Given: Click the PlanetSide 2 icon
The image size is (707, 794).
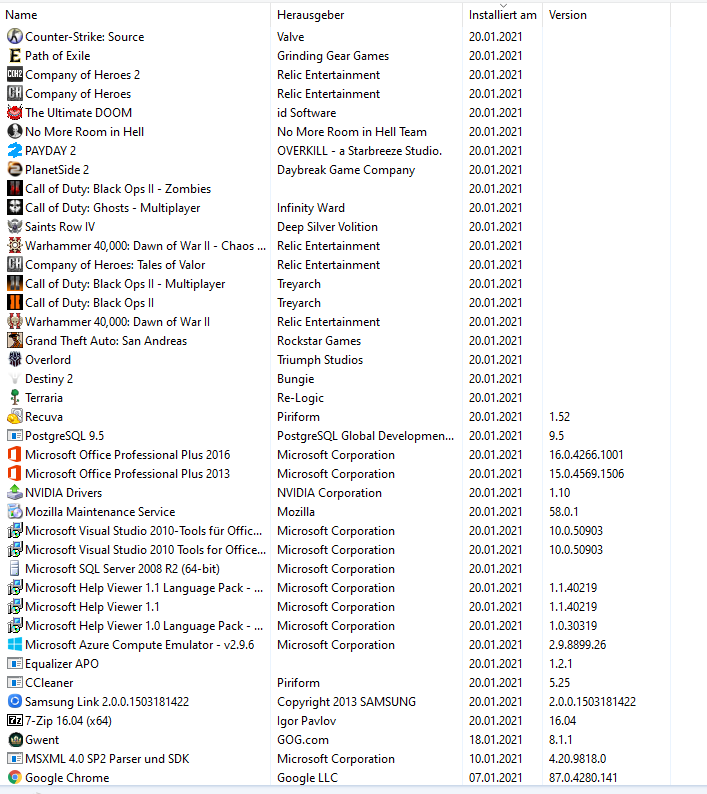Looking at the screenshot, I should click(x=15, y=170).
